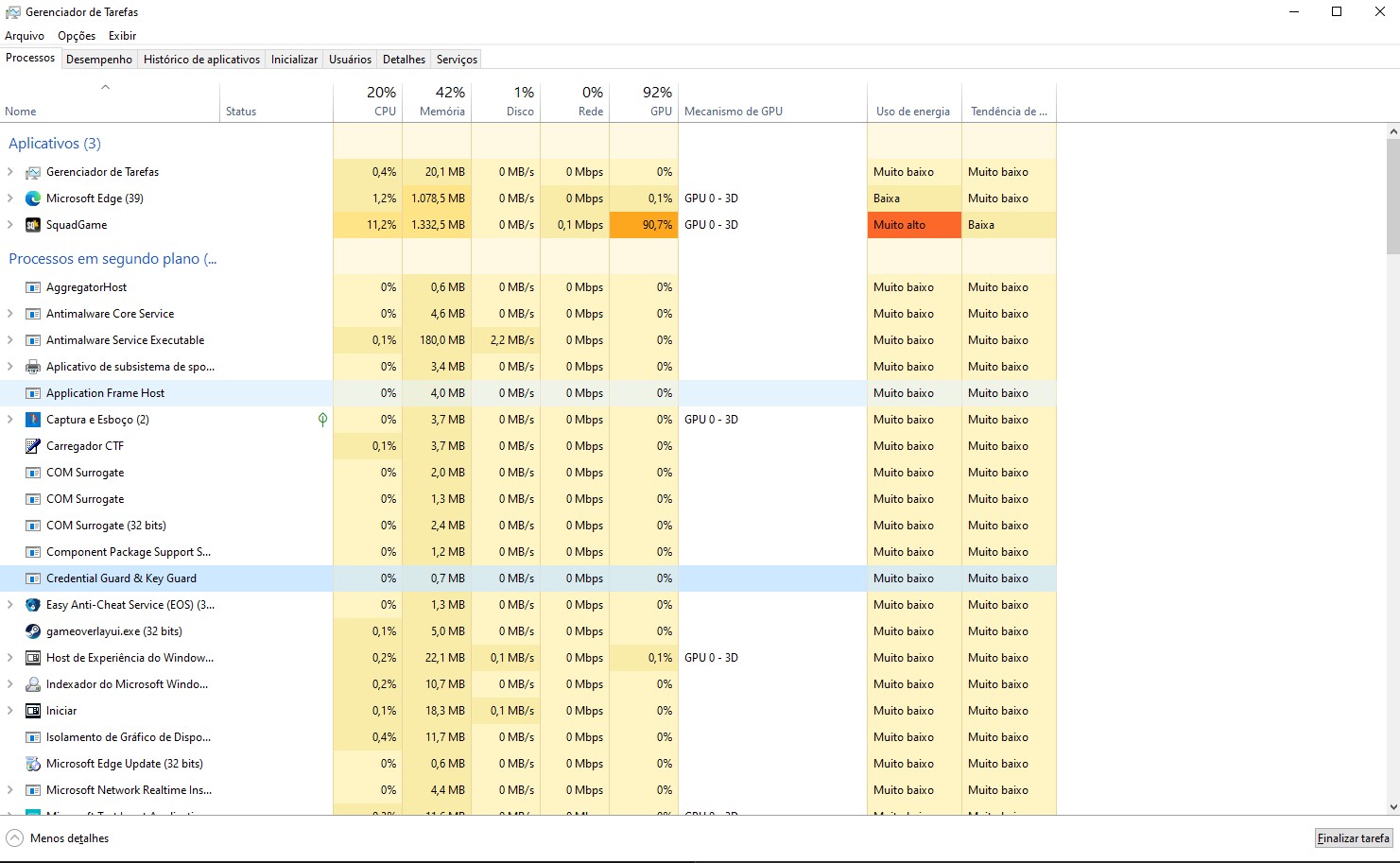Screen dimensions: 1400x863
Task: Collapse the Captura e Esboço group
Action: 9,419
